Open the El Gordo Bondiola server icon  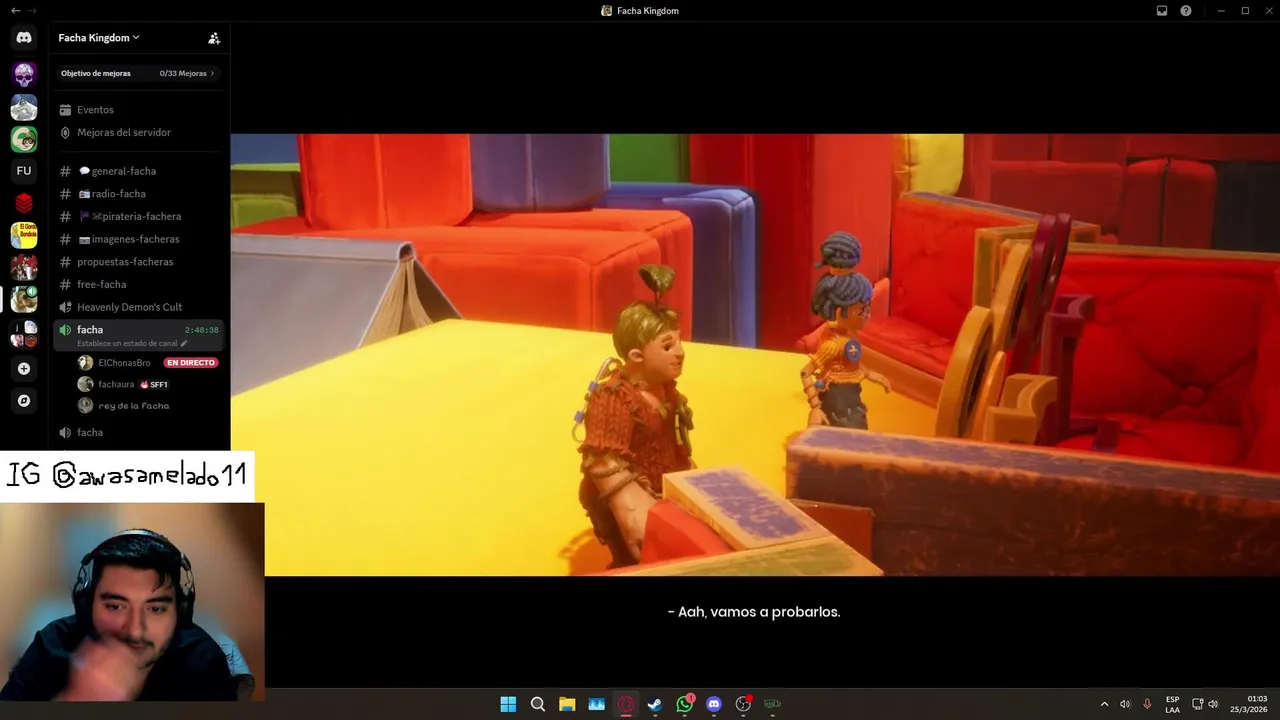24,235
